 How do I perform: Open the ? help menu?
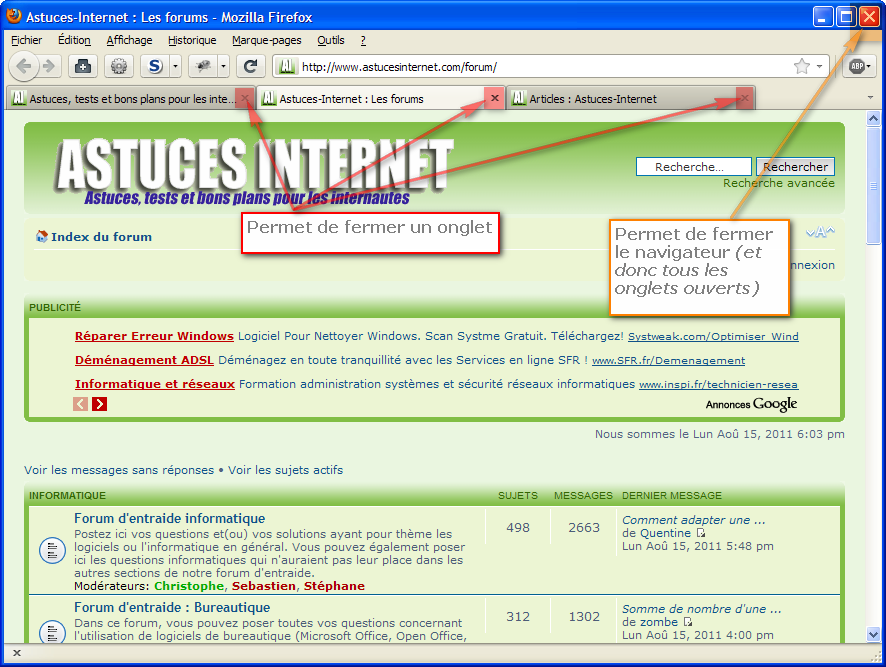(x=363, y=40)
